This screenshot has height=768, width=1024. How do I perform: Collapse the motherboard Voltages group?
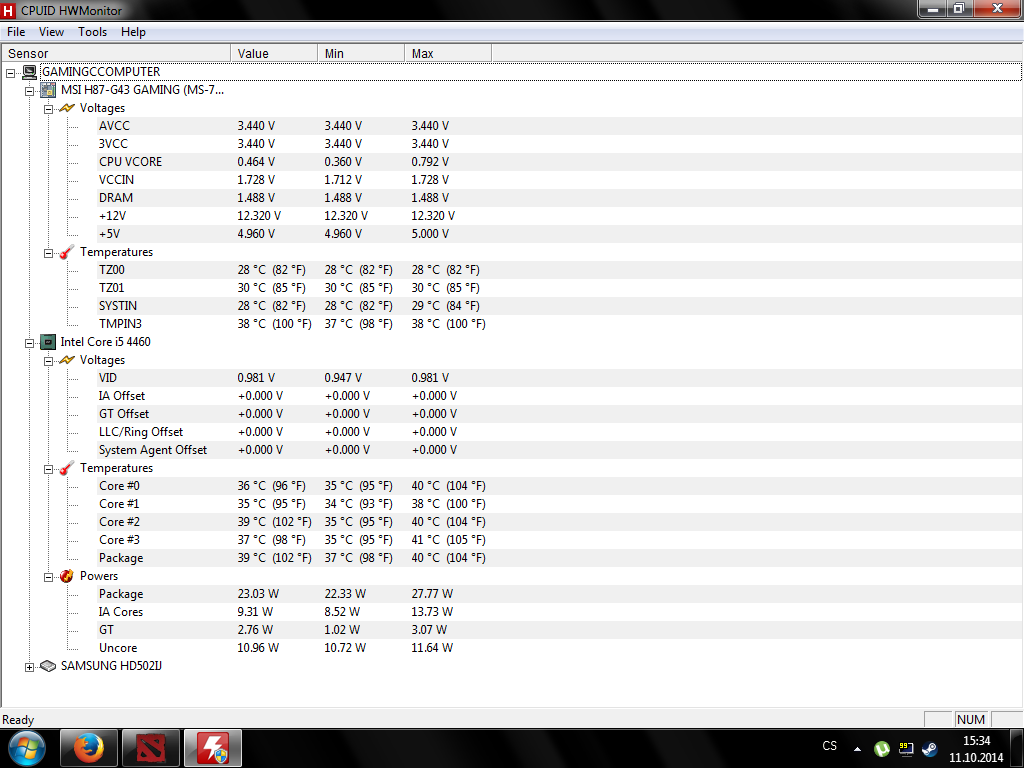[48, 109]
